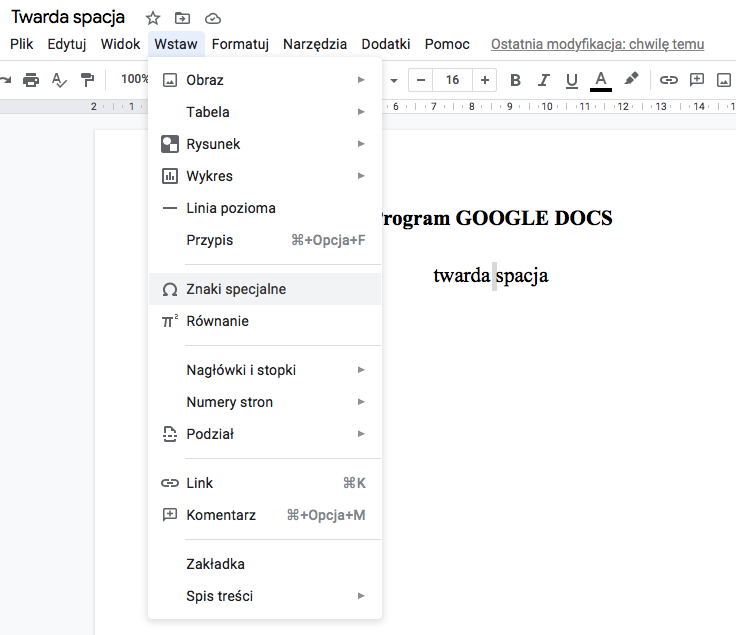Click the font size input field
Screen dimensions: 736x635
click(453, 80)
